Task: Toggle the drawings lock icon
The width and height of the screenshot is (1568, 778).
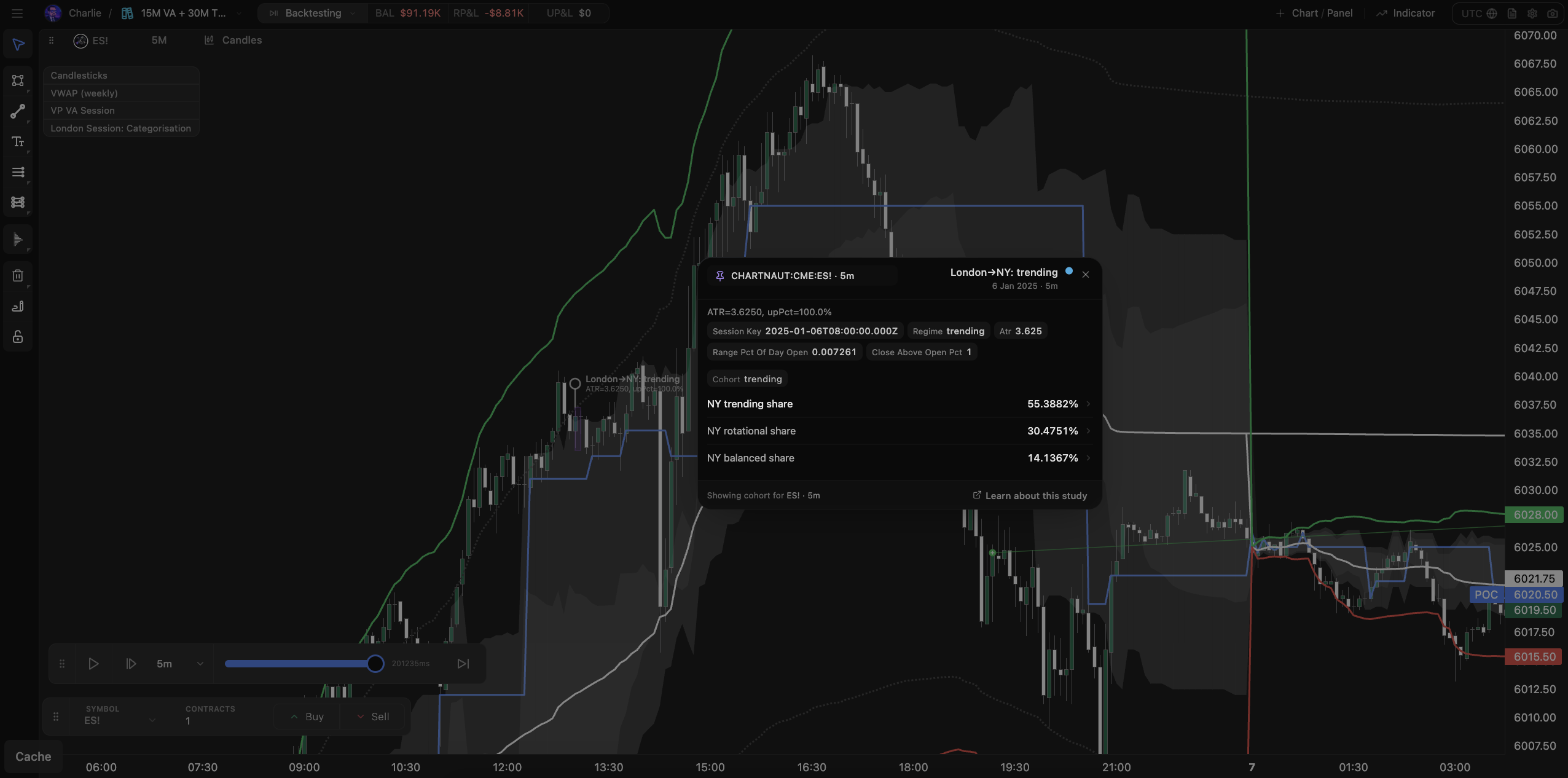Action: (x=18, y=337)
